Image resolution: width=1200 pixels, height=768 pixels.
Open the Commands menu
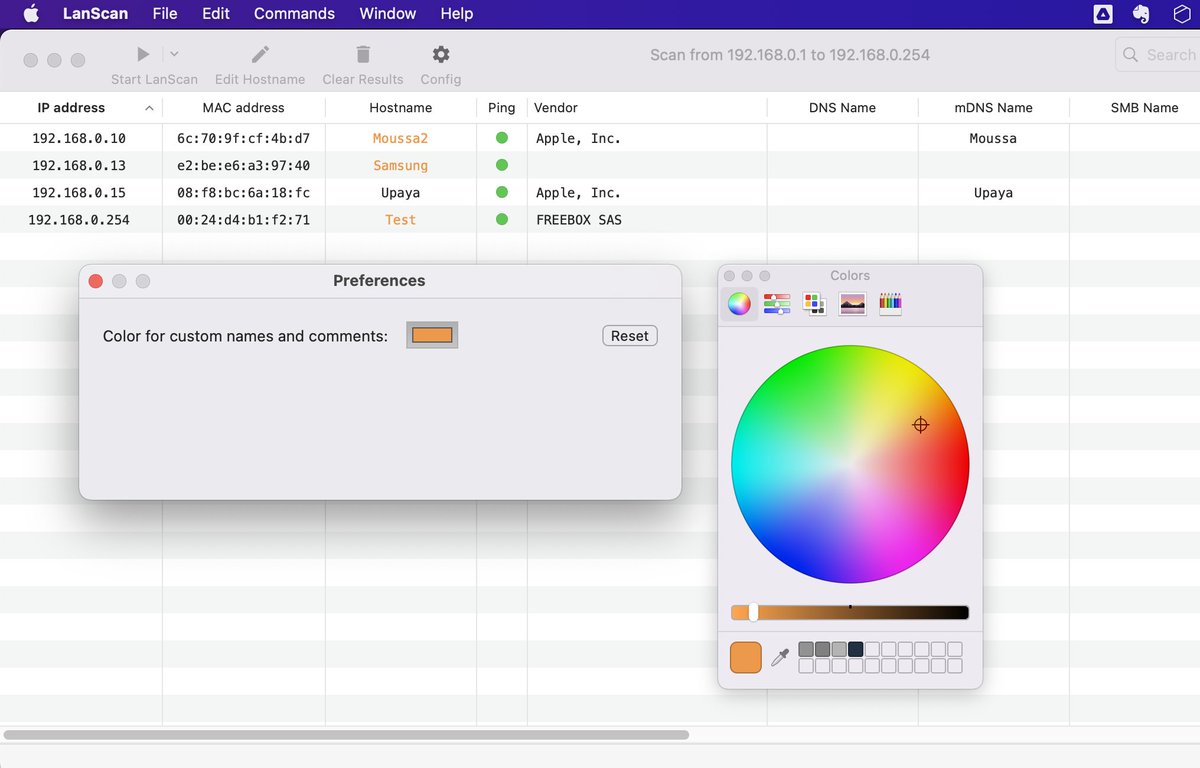tap(294, 13)
